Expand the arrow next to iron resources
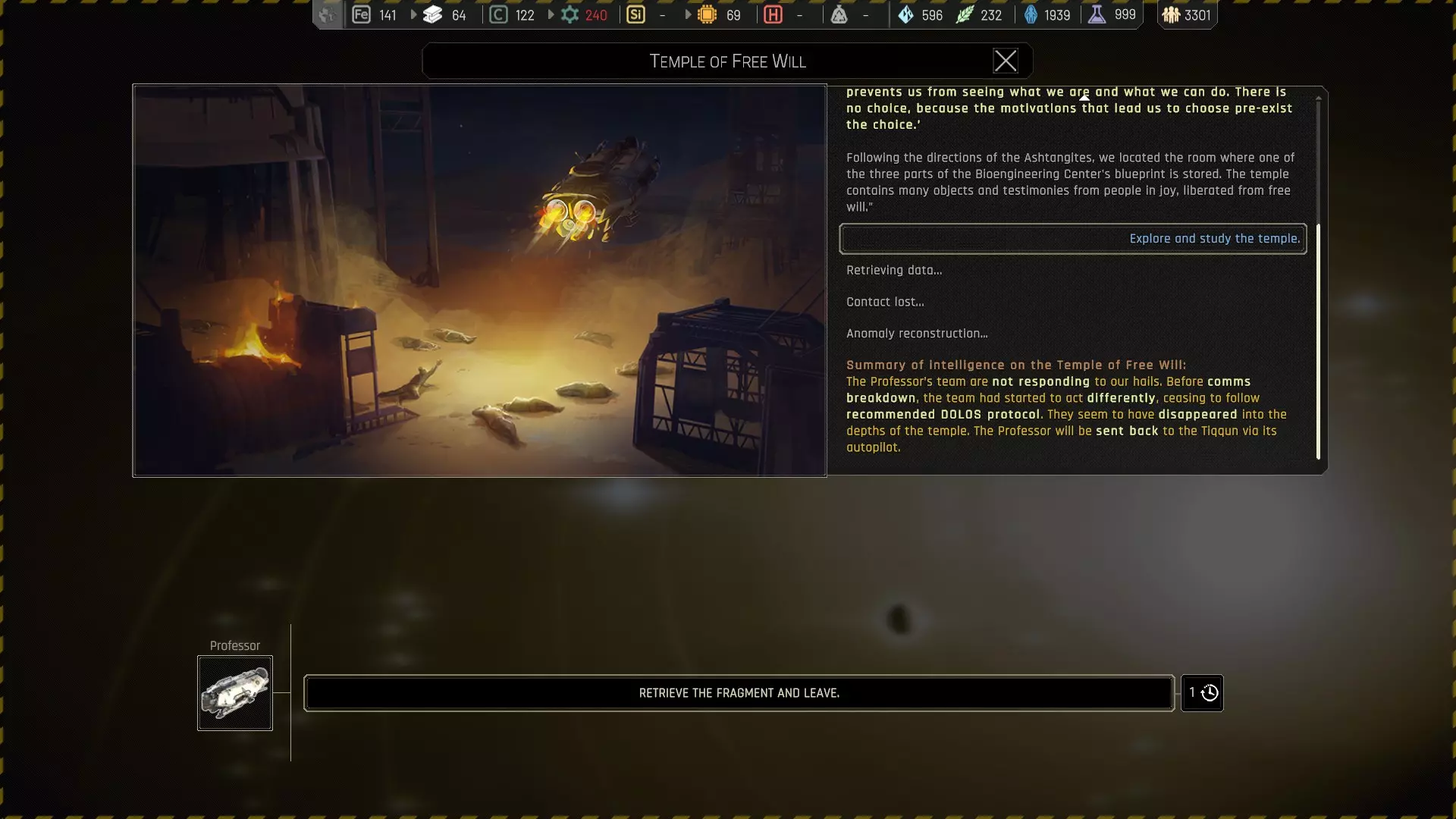 point(413,14)
